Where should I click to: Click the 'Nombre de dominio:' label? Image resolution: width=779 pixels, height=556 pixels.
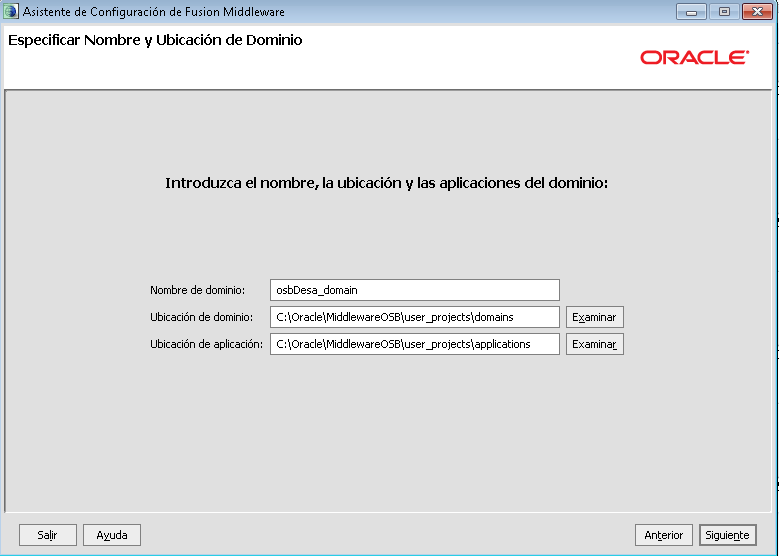(x=197, y=290)
